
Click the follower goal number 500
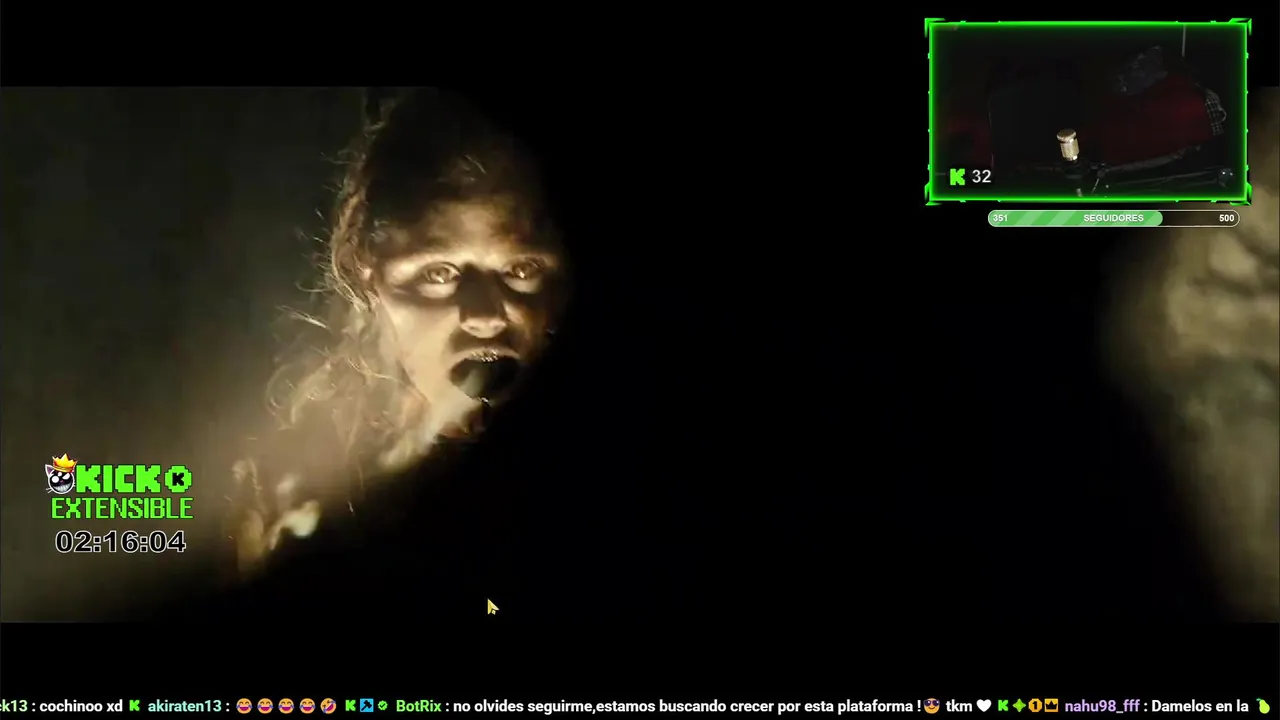coord(1226,218)
